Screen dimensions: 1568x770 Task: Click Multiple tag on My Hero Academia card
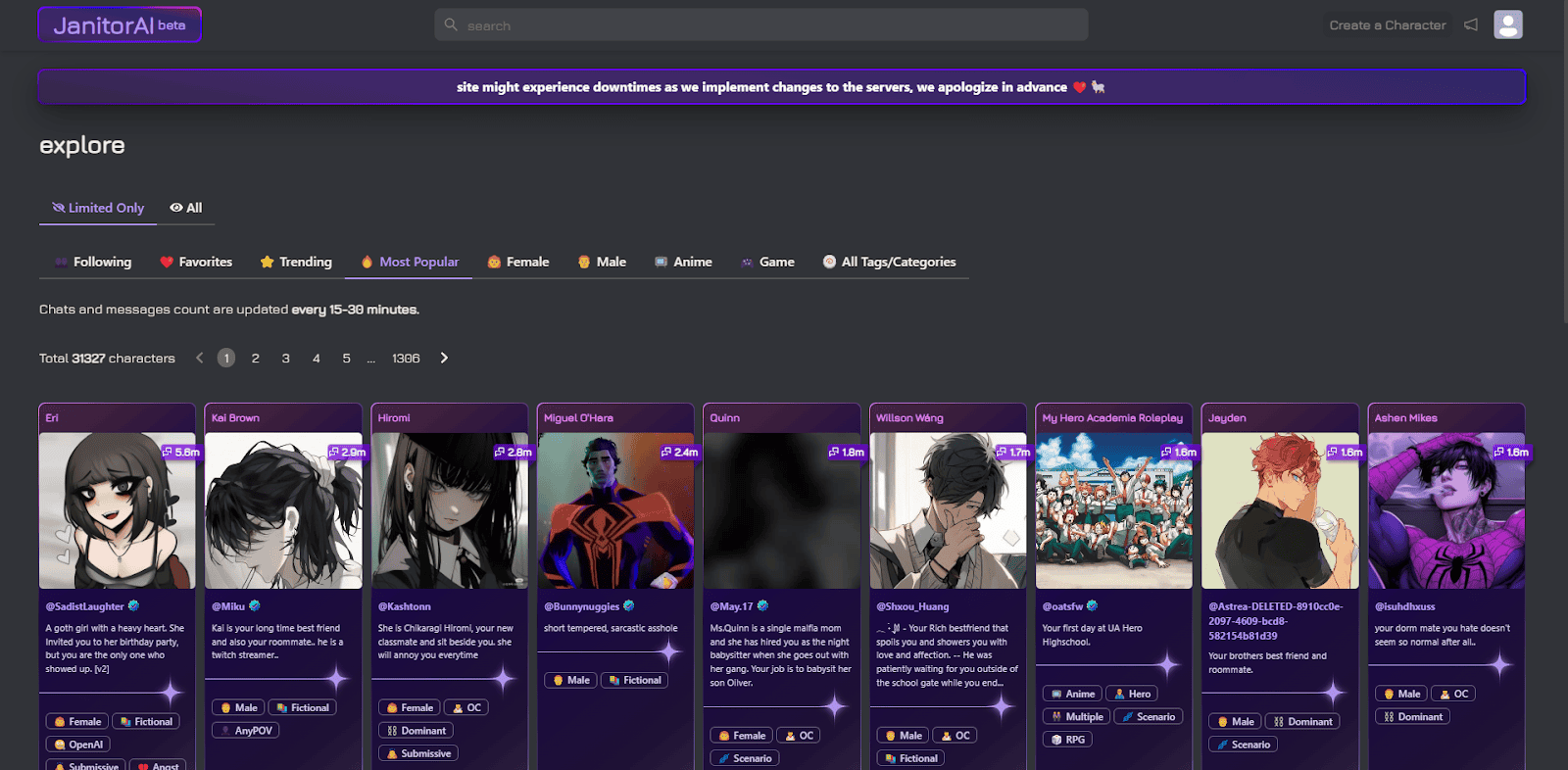click(1077, 716)
